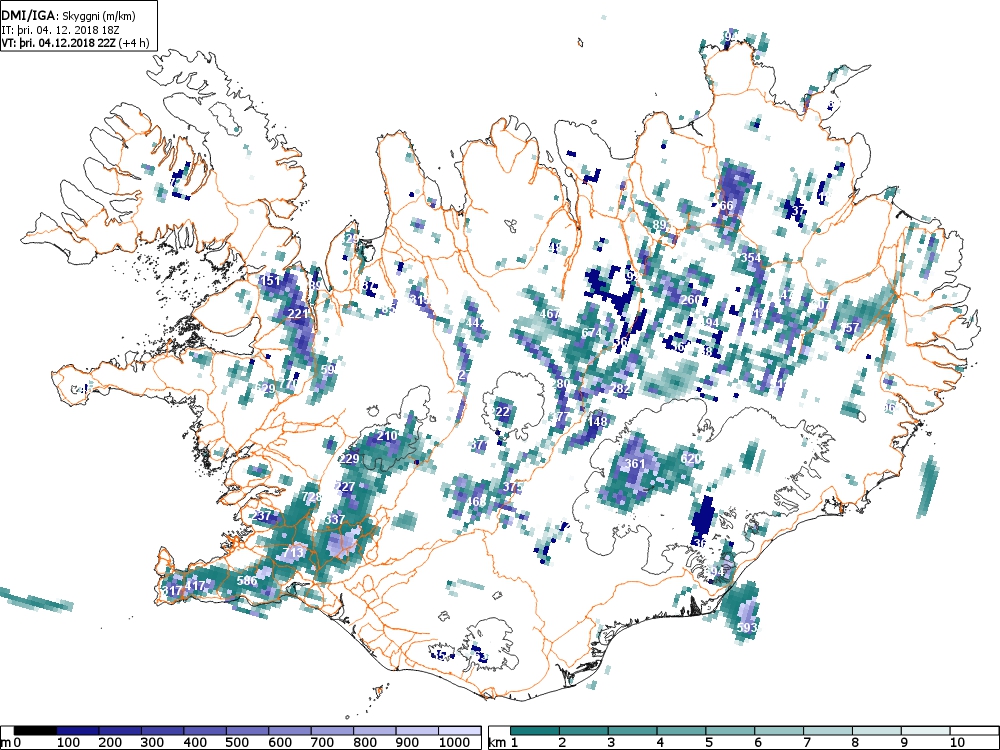Click the '280' visibility value on the map
The width and height of the screenshot is (1000, 750).
560,384
